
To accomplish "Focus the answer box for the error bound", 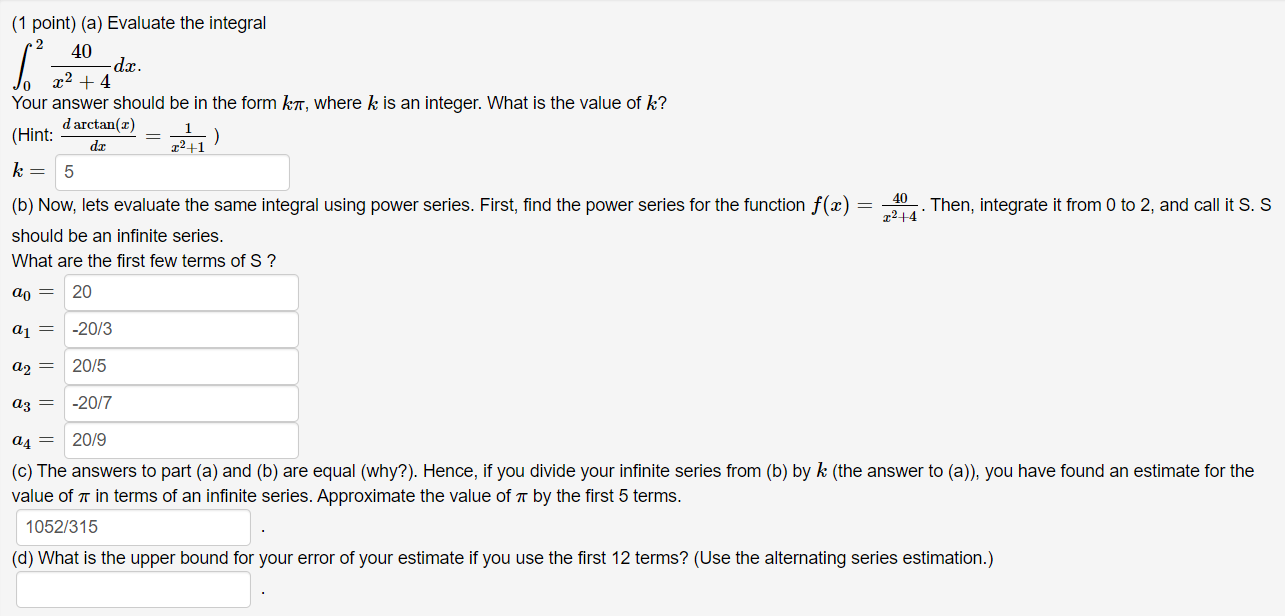I will click(x=133, y=589).
